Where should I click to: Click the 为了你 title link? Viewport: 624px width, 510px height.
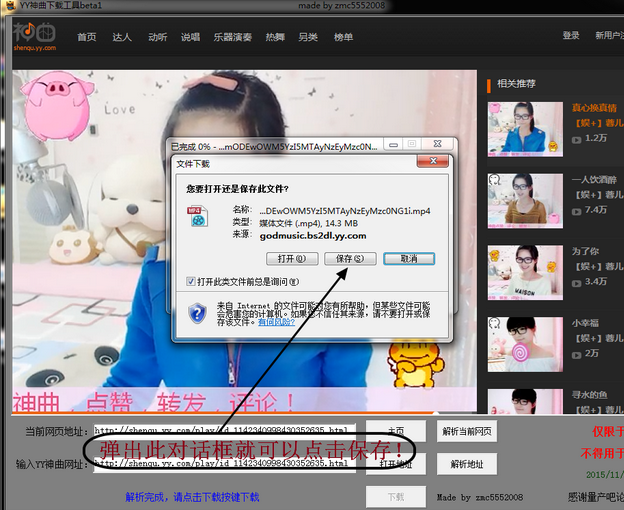pyautogui.click(x=585, y=251)
